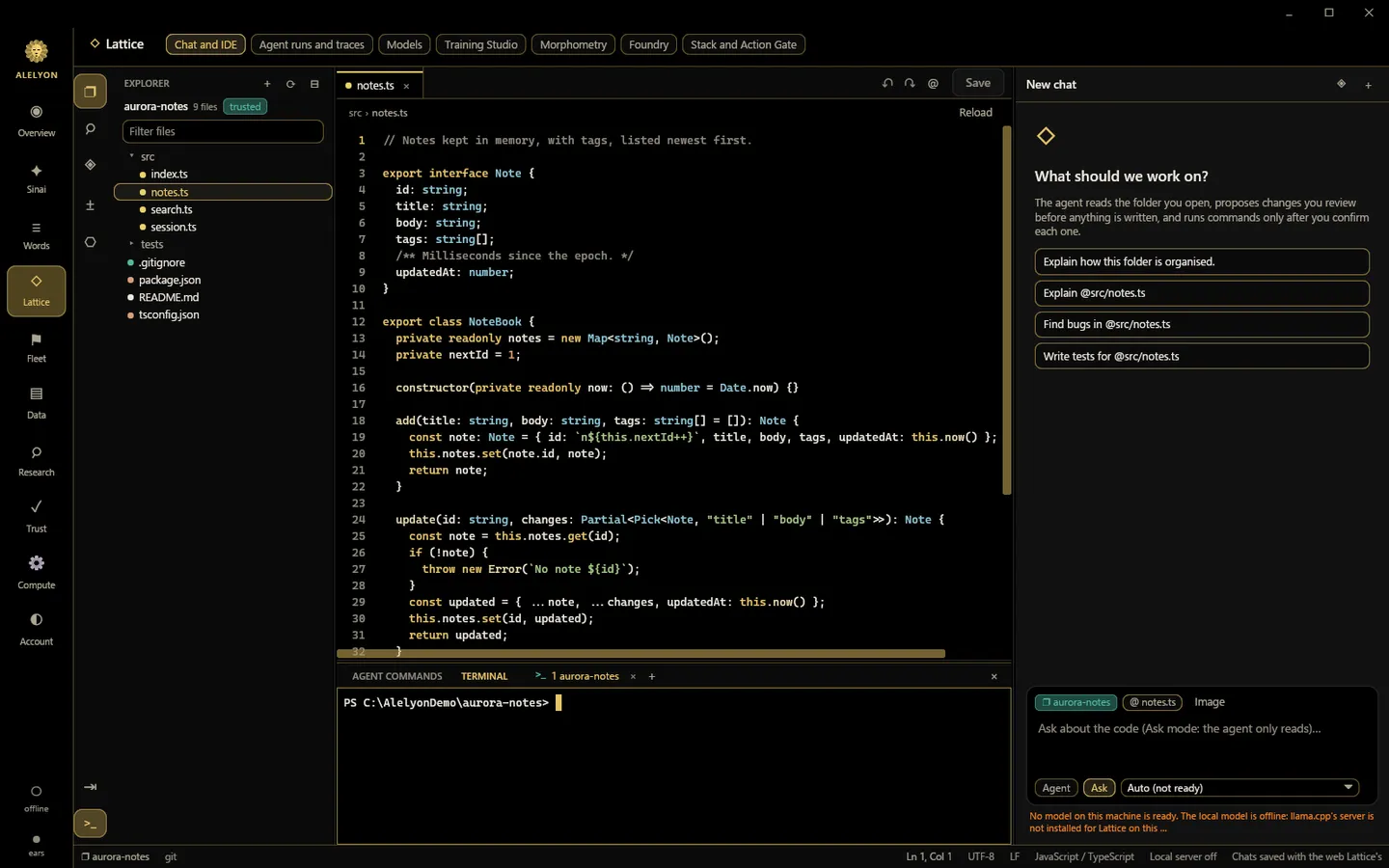Switch to Chat and IDE tab
The image size is (1389, 868).
pyautogui.click(x=205, y=44)
